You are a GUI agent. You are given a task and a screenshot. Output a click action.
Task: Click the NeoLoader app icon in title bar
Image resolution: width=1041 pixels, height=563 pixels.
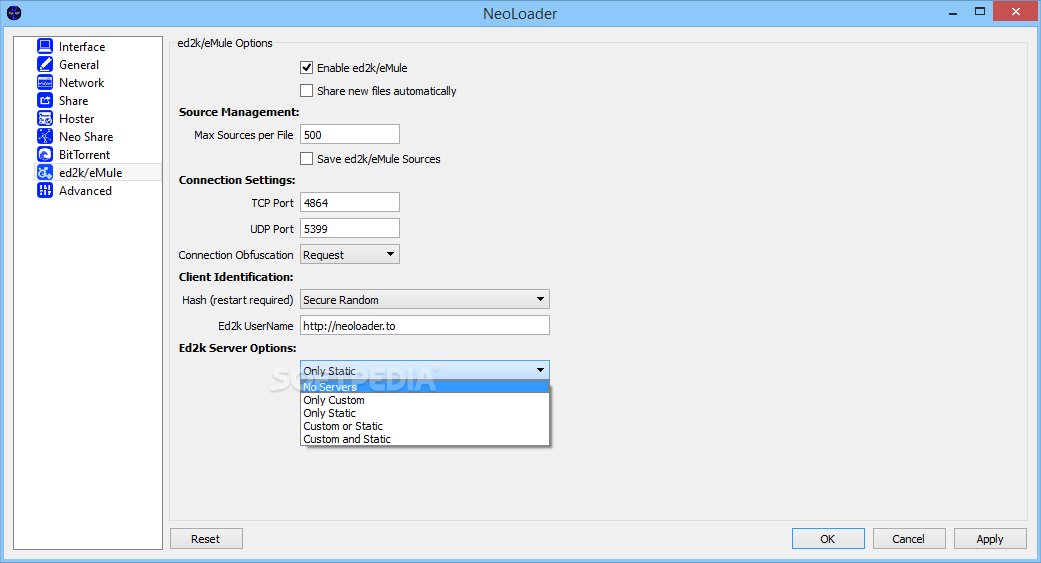click(14, 13)
